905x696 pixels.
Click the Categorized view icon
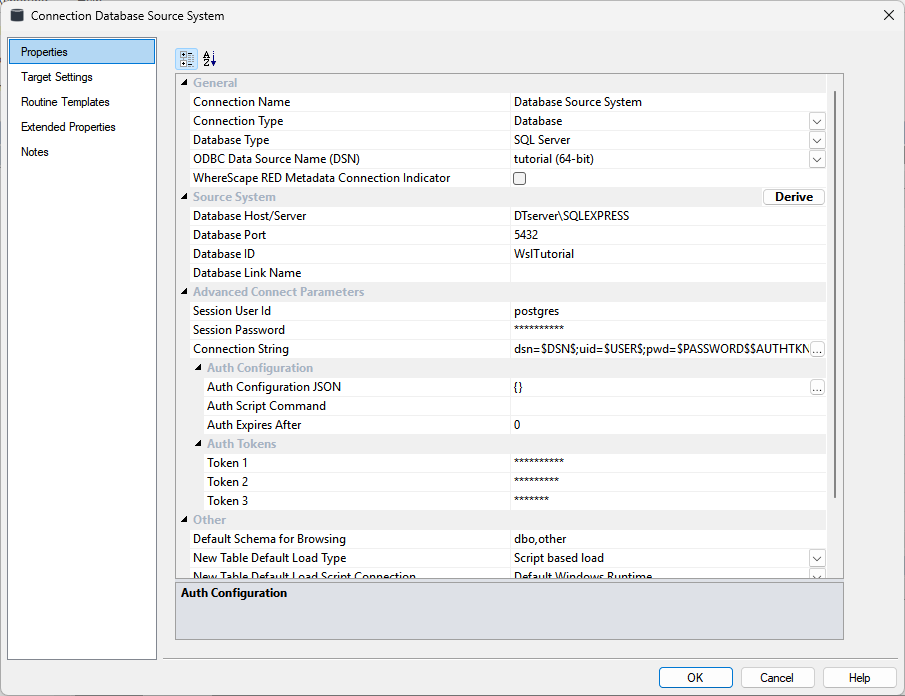coord(187,59)
